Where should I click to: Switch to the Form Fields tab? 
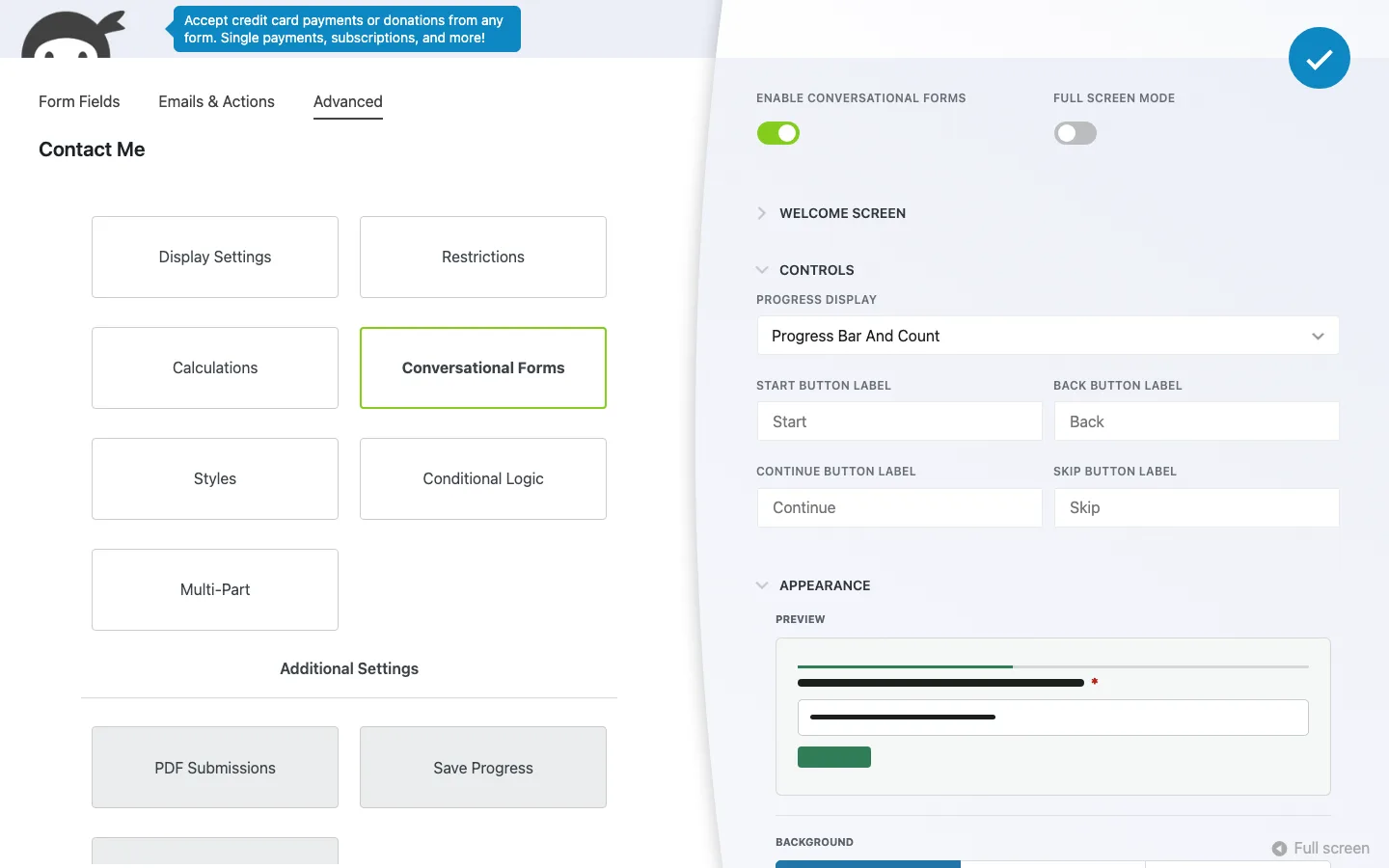click(79, 101)
